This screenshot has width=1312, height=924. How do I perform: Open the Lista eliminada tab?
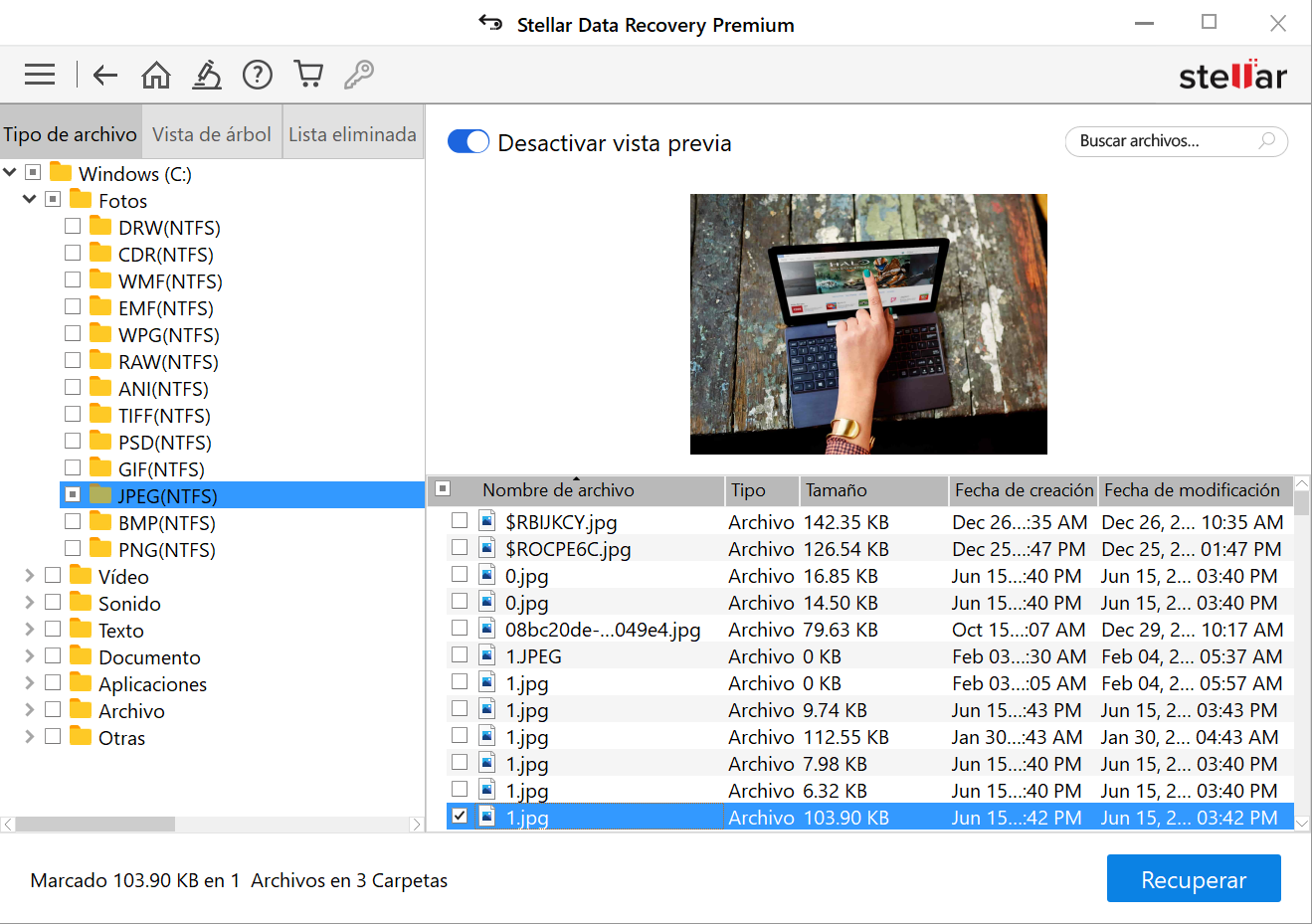click(x=352, y=134)
